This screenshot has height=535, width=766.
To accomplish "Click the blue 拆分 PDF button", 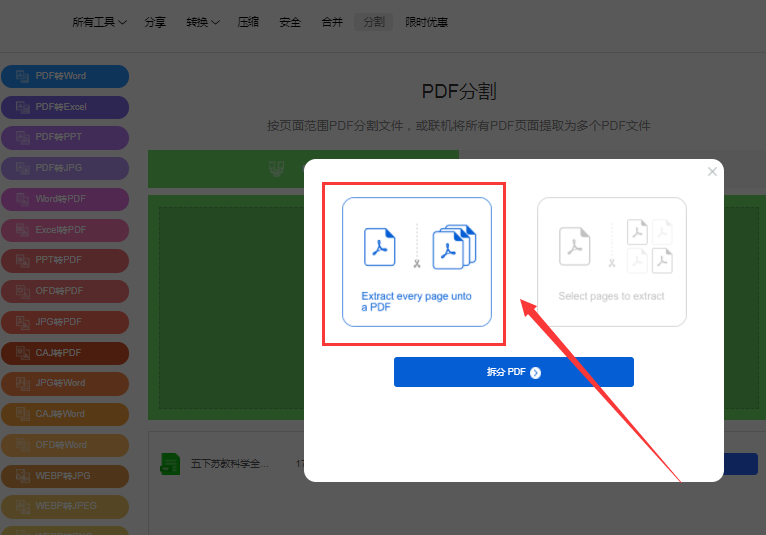I will pyautogui.click(x=514, y=372).
